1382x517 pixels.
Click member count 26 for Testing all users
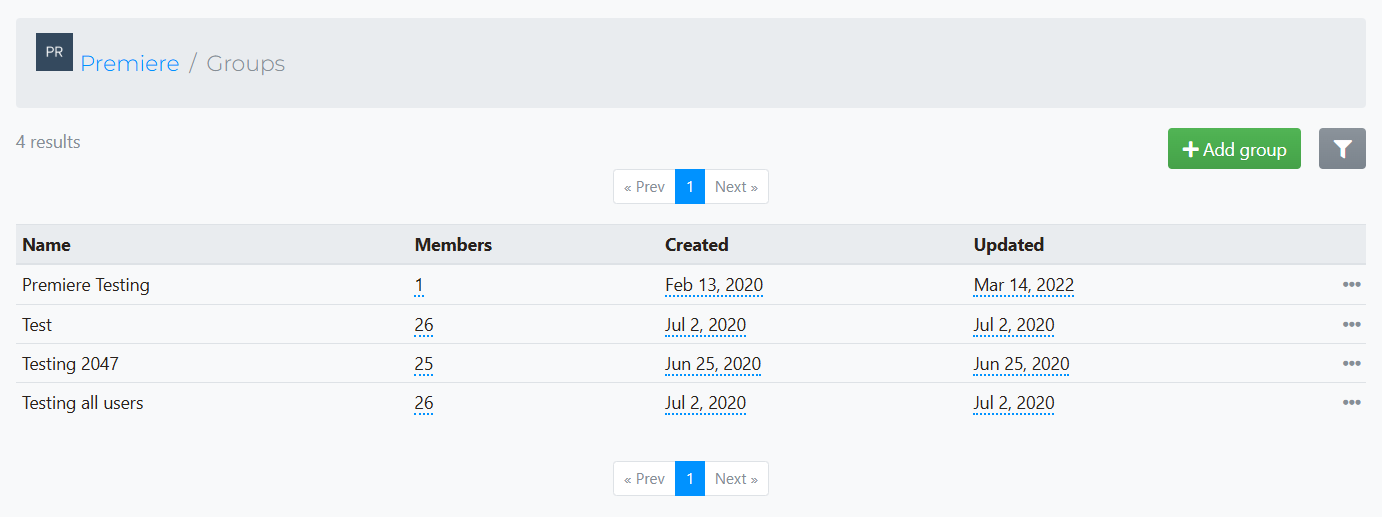pyautogui.click(x=424, y=403)
